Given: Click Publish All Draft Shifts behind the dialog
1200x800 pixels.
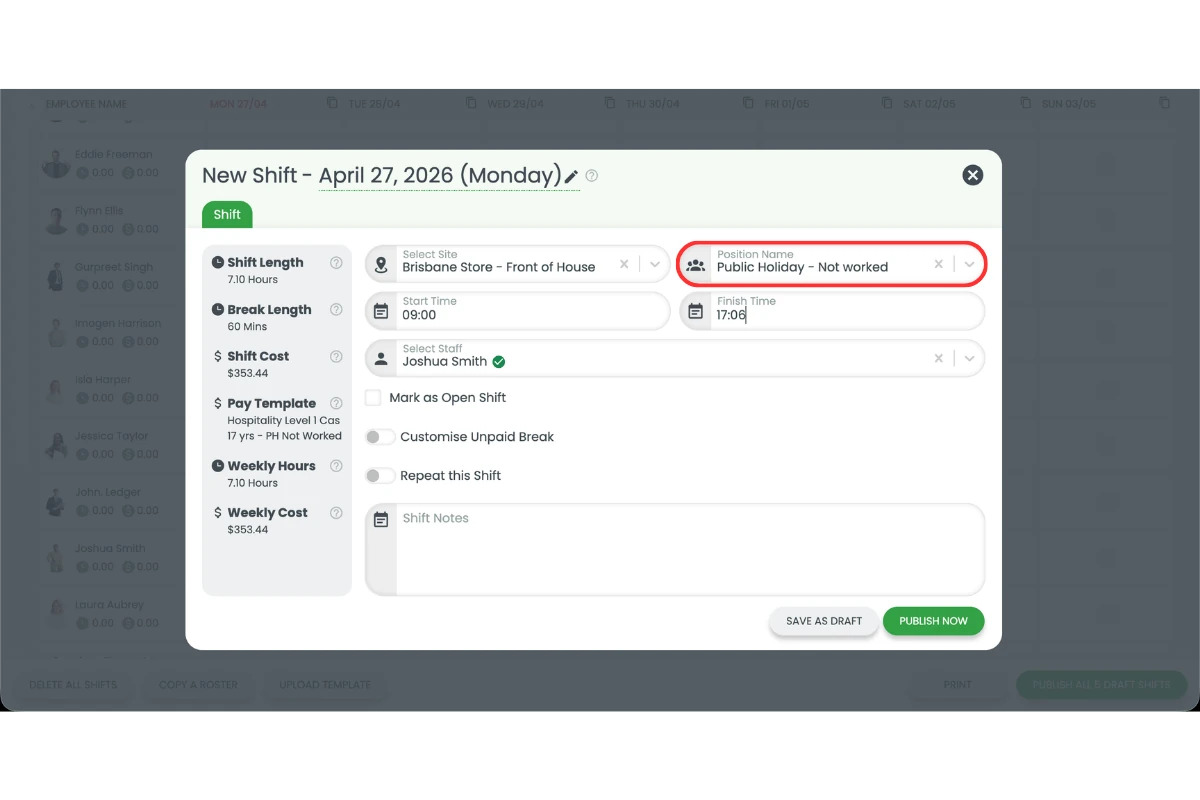Looking at the screenshot, I should click(1101, 685).
